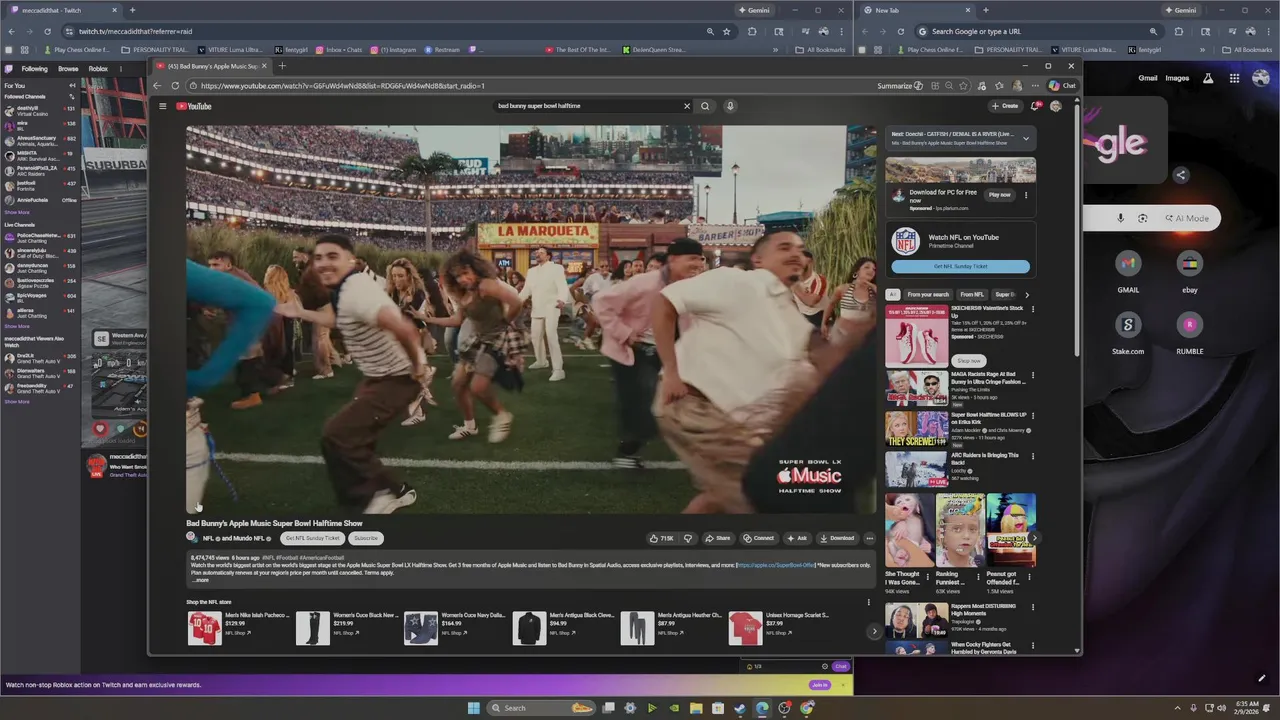Reload the YouTube page in front browser
The height and width of the screenshot is (720, 1280).
[x=175, y=86]
